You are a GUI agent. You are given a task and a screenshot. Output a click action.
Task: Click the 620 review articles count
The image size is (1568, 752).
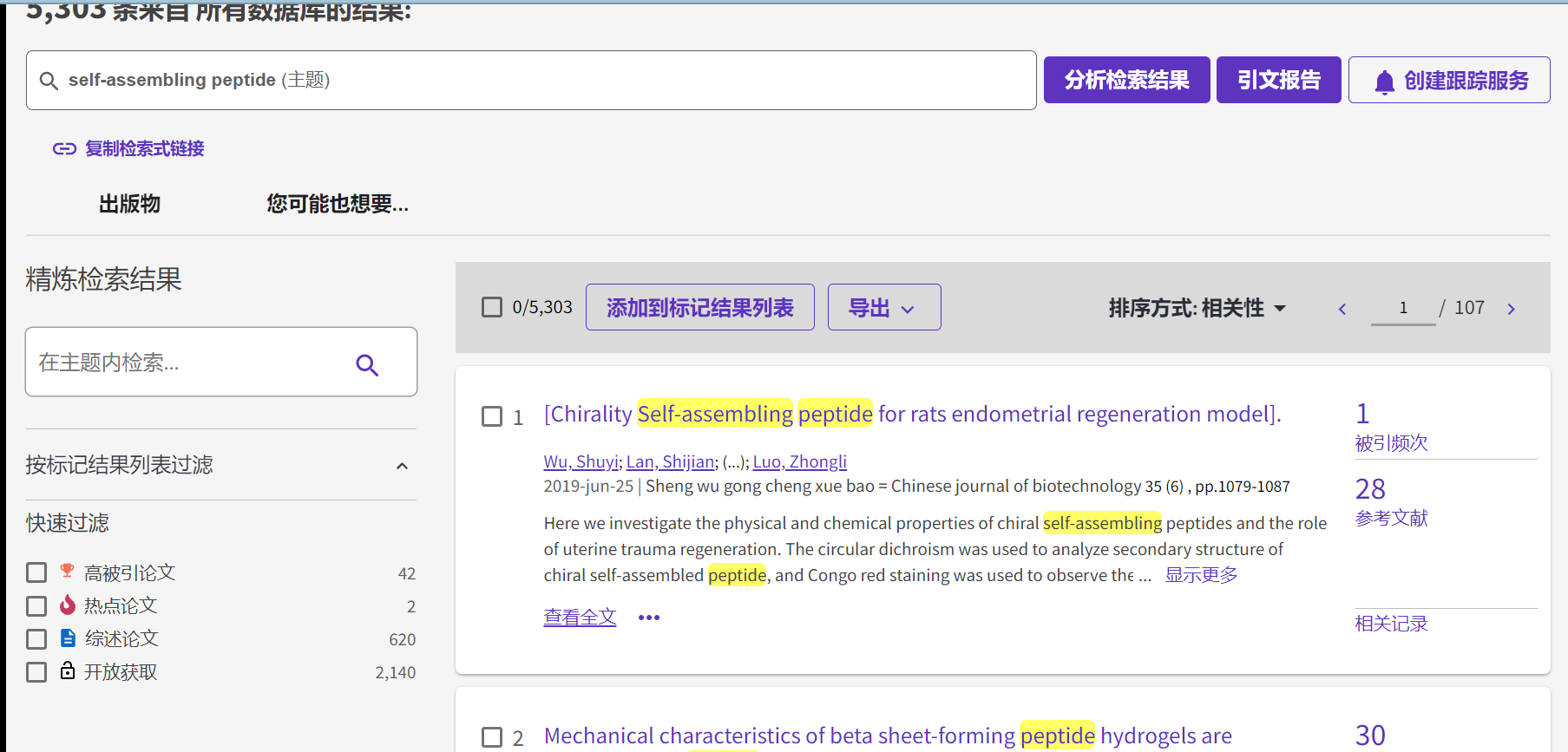(x=402, y=639)
